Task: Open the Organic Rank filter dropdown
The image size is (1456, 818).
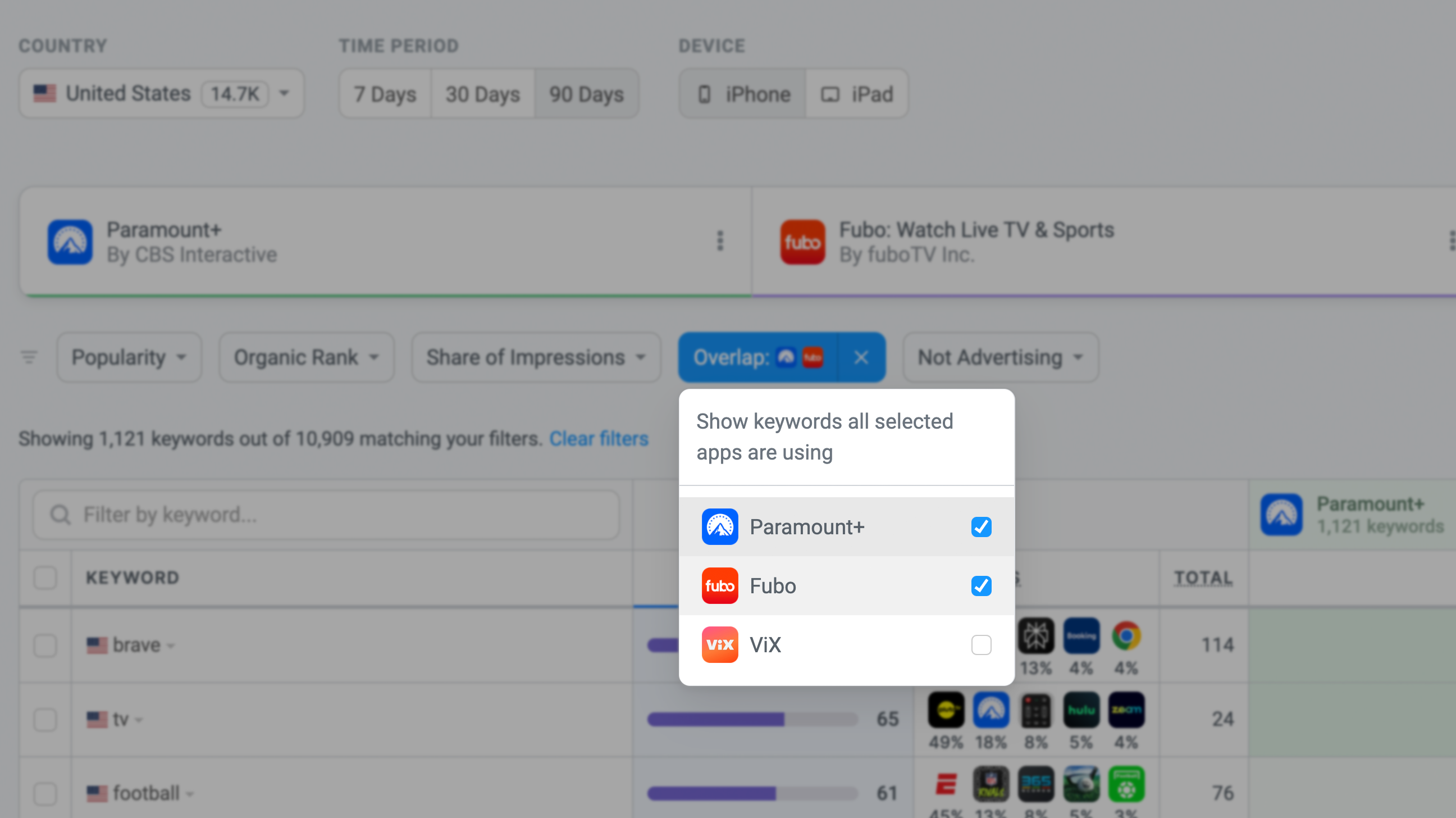Action: click(x=307, y=357)
